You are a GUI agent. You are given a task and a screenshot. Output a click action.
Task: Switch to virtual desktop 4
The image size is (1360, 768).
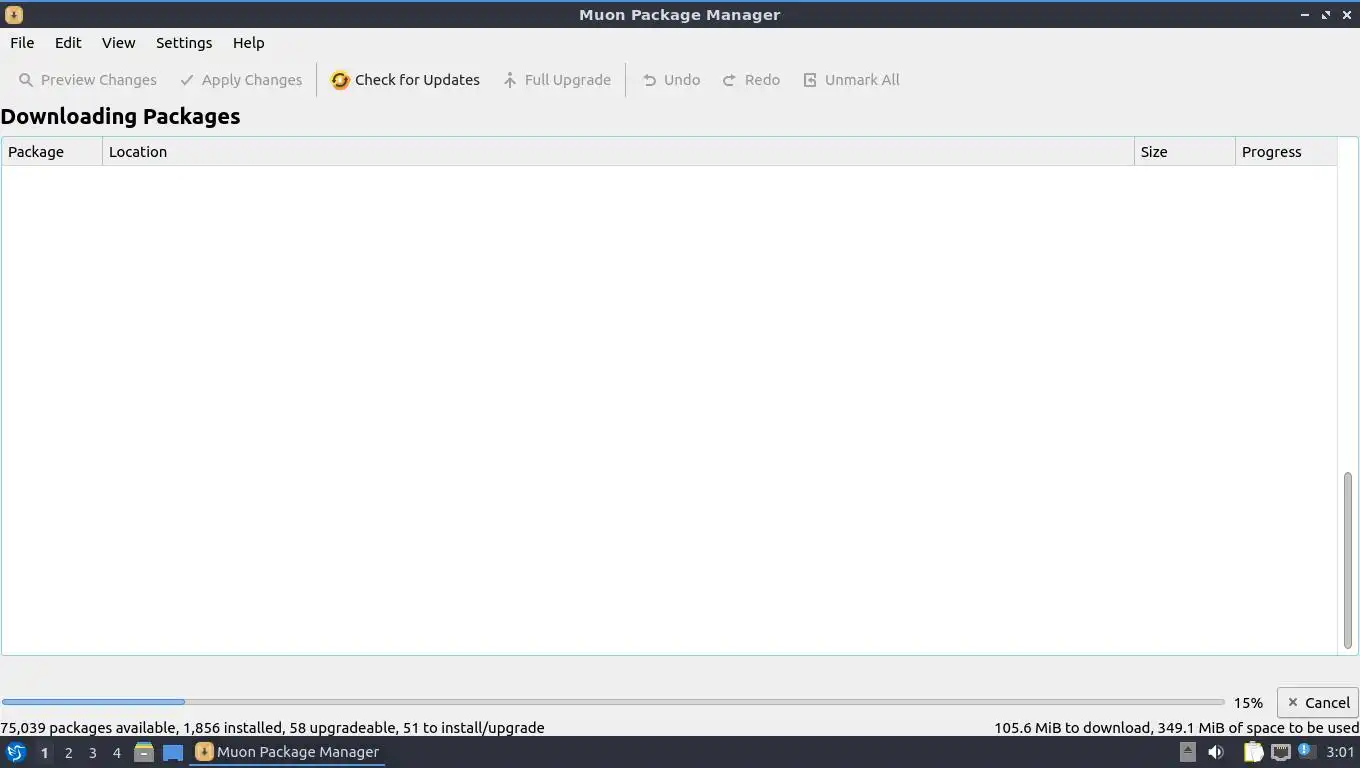point(116,753)
